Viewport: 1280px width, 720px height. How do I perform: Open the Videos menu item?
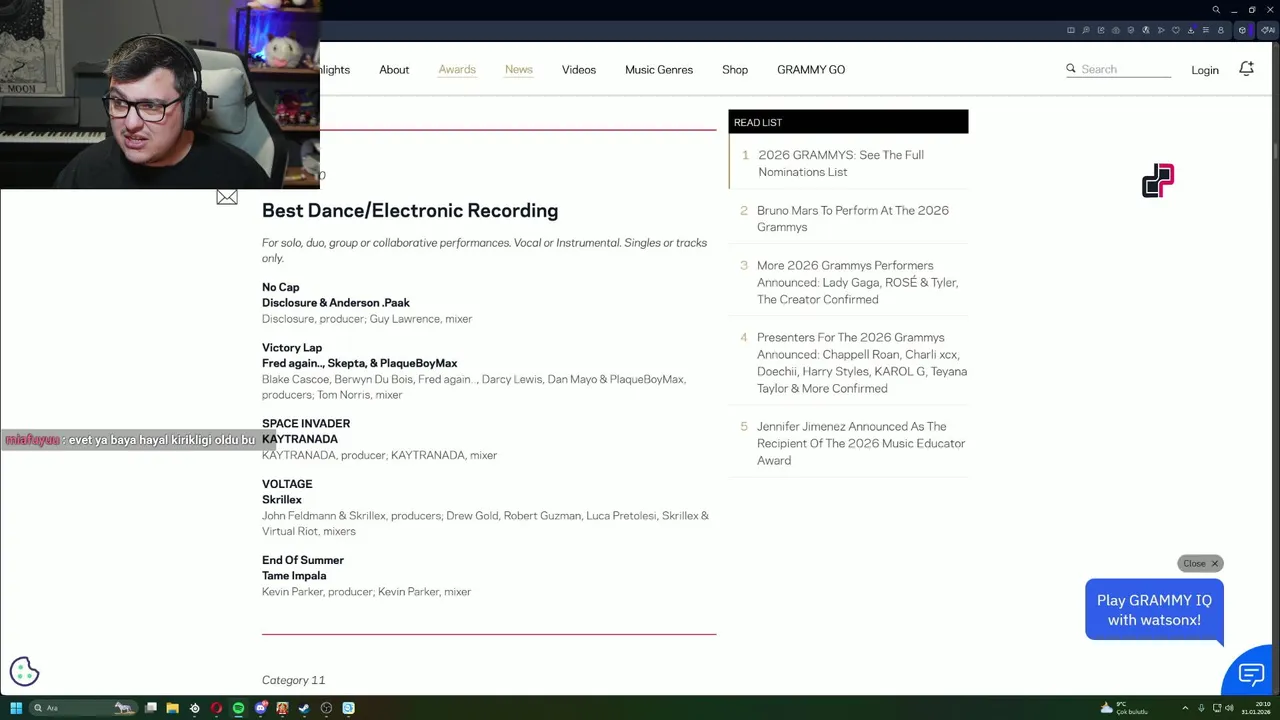[x=579, y=69]
